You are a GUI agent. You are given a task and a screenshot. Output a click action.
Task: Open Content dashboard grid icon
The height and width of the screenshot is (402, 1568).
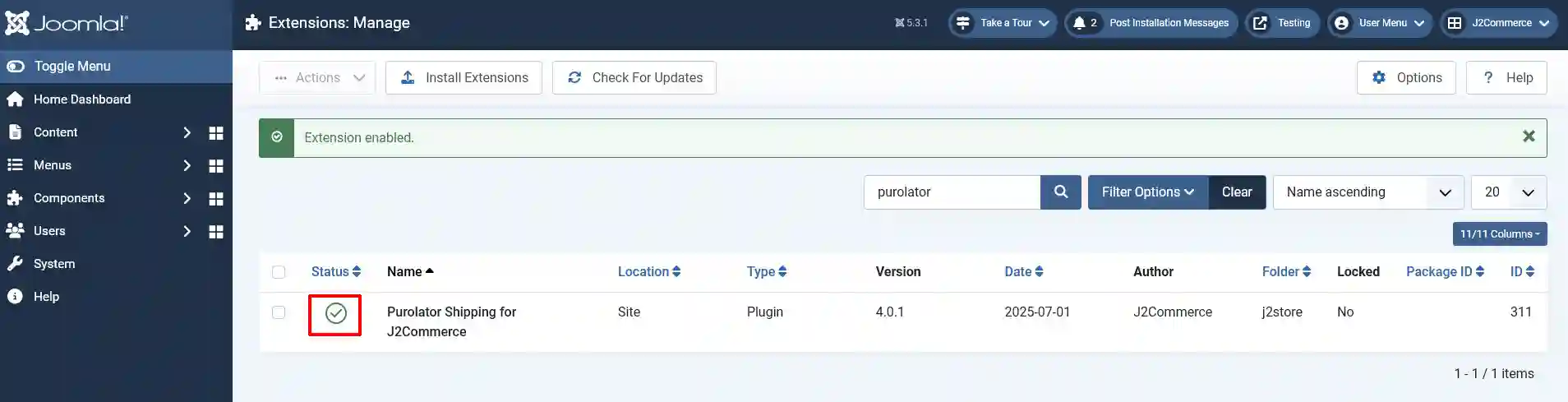(x=216, y=132)
